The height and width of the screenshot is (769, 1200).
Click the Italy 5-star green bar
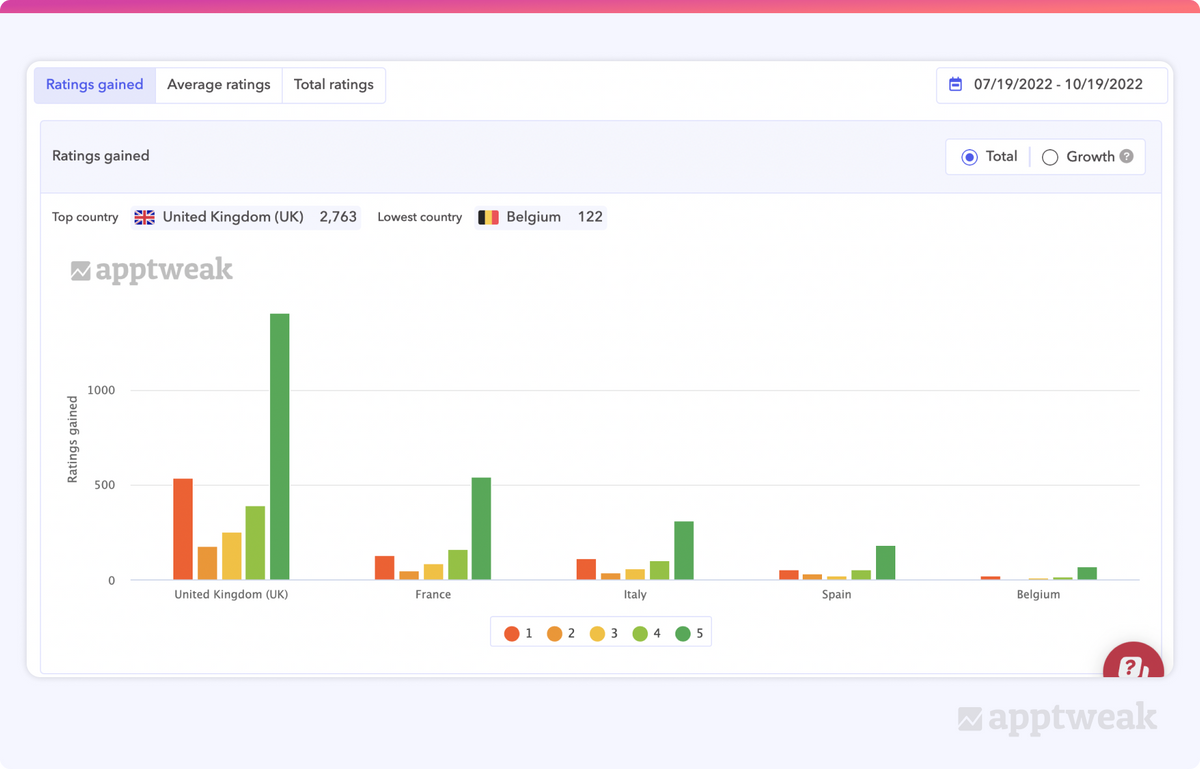pyautogui.click(x=684, y=550)
